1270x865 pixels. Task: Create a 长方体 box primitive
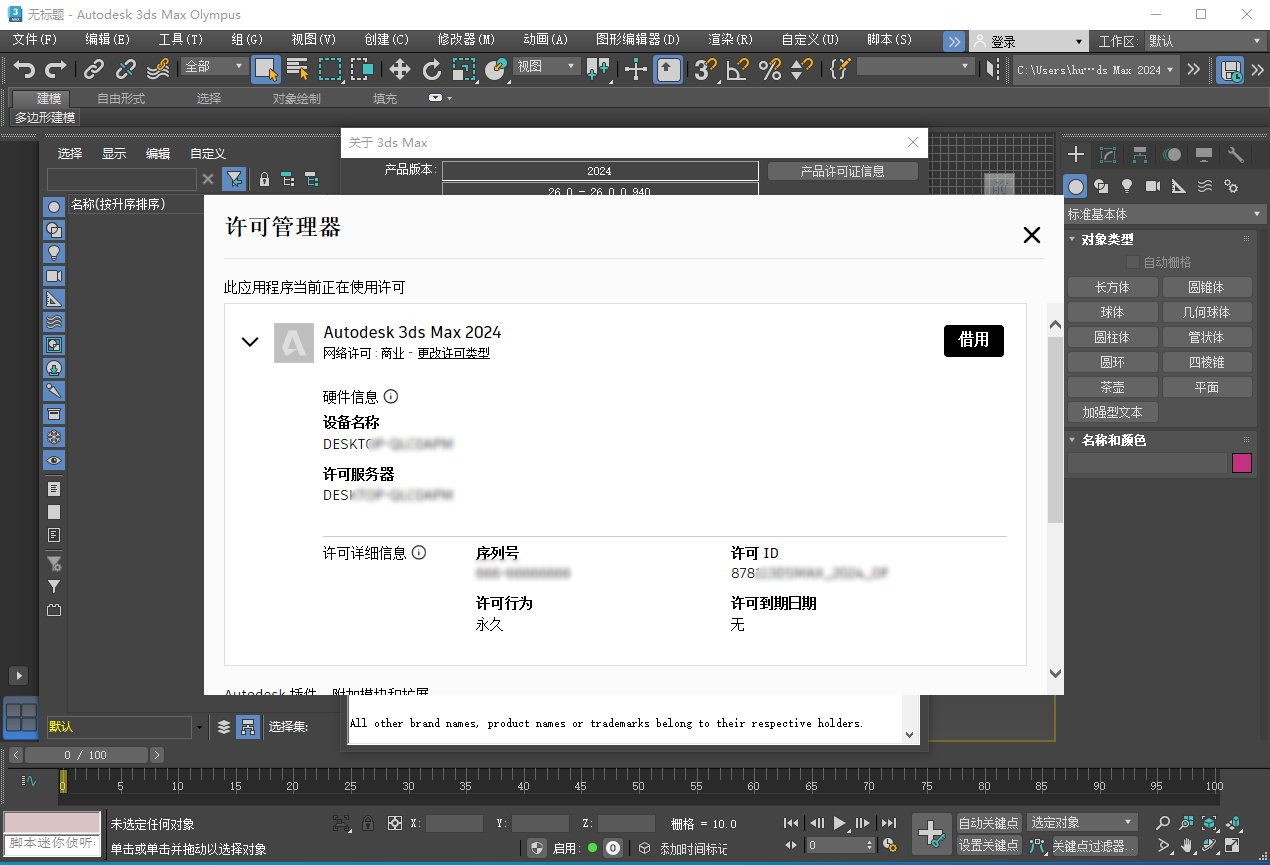[x=1112, y=287]
